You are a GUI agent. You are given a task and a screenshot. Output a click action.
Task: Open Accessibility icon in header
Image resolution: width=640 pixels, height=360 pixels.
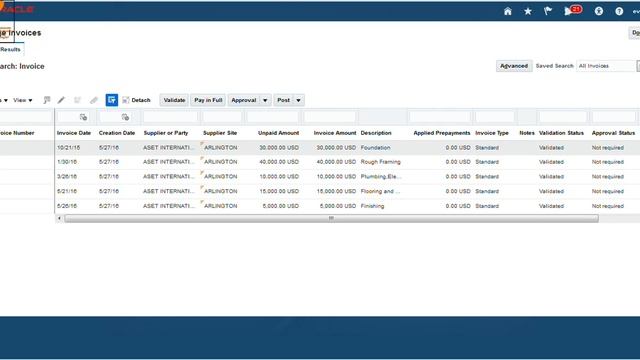pyautogui.click(x=599, y=11)
